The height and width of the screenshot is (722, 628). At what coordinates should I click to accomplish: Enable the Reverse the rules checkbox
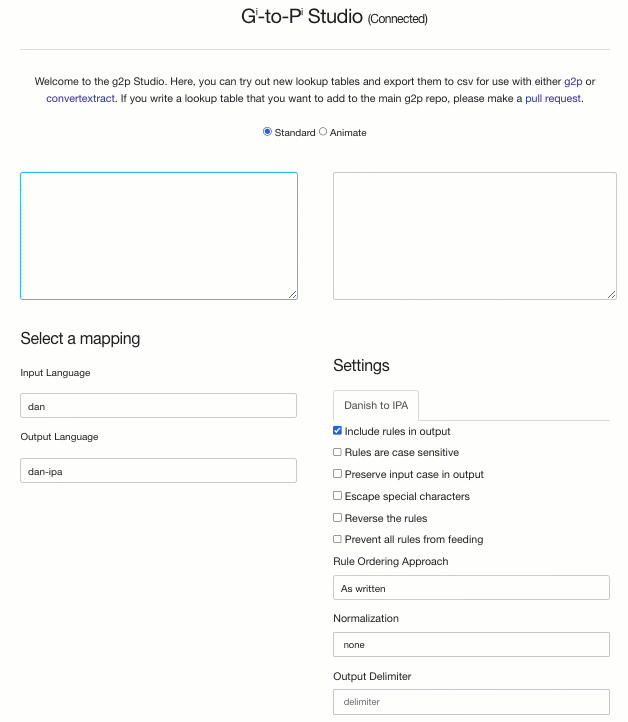pyautogui.click(x=338, y=518)
